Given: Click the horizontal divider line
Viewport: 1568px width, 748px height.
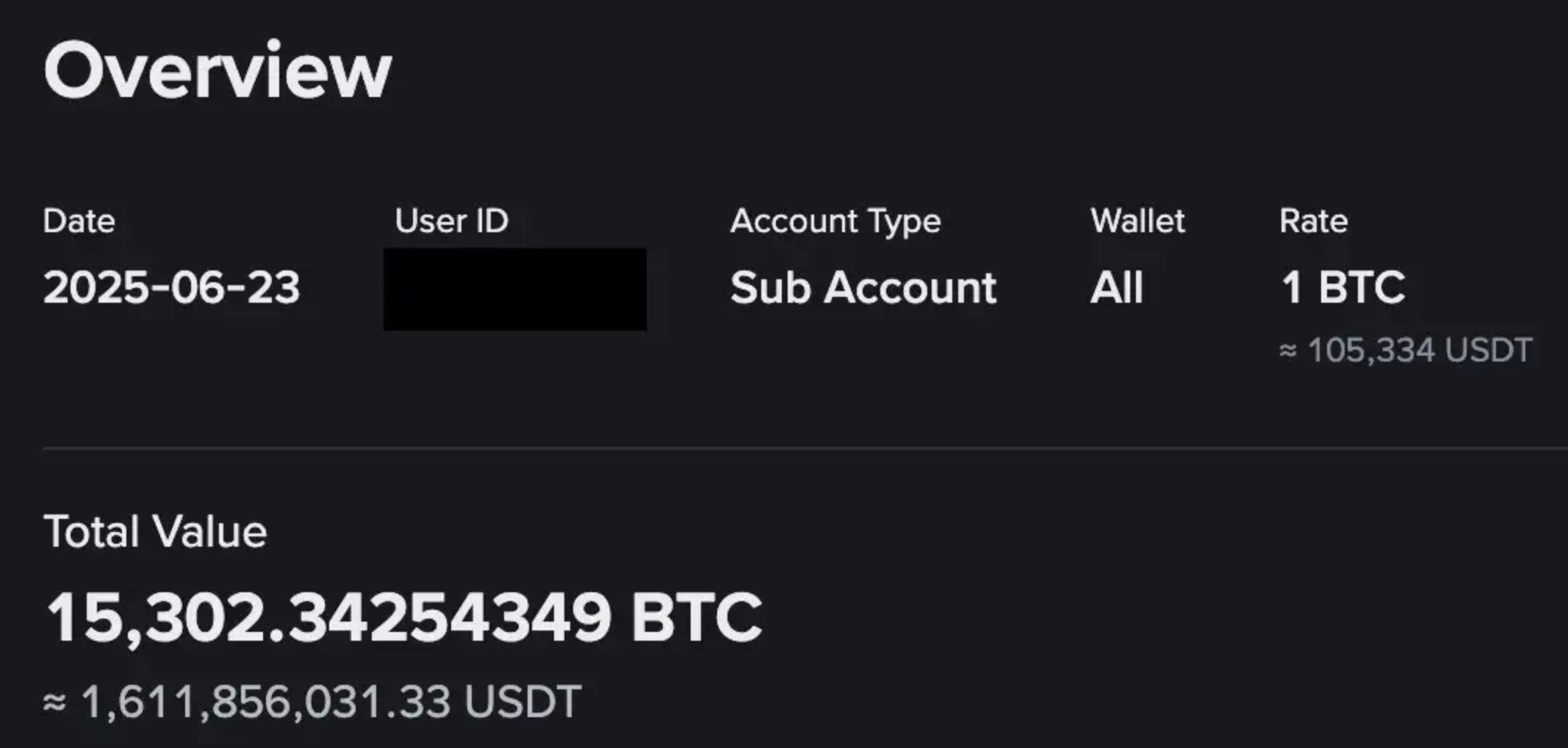Looking at the screenshot, I should coord(805,447).
